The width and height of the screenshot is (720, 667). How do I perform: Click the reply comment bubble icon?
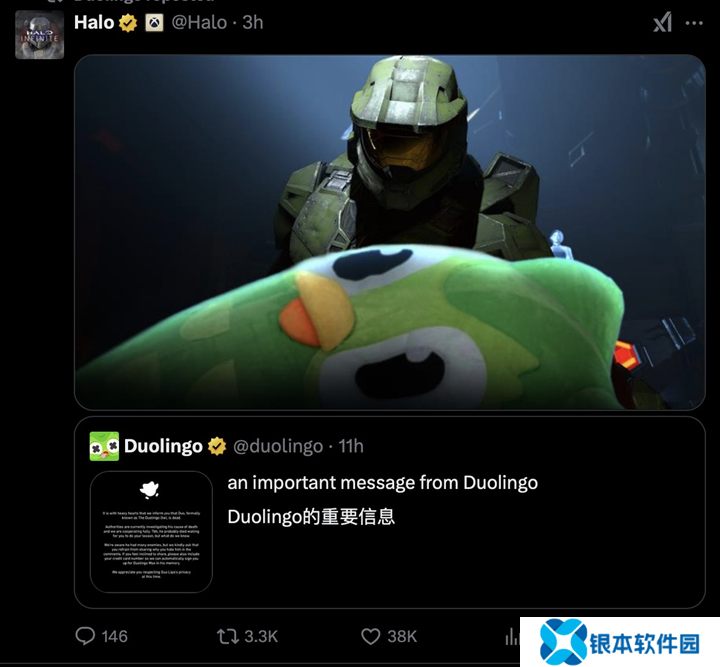point(85,636)
